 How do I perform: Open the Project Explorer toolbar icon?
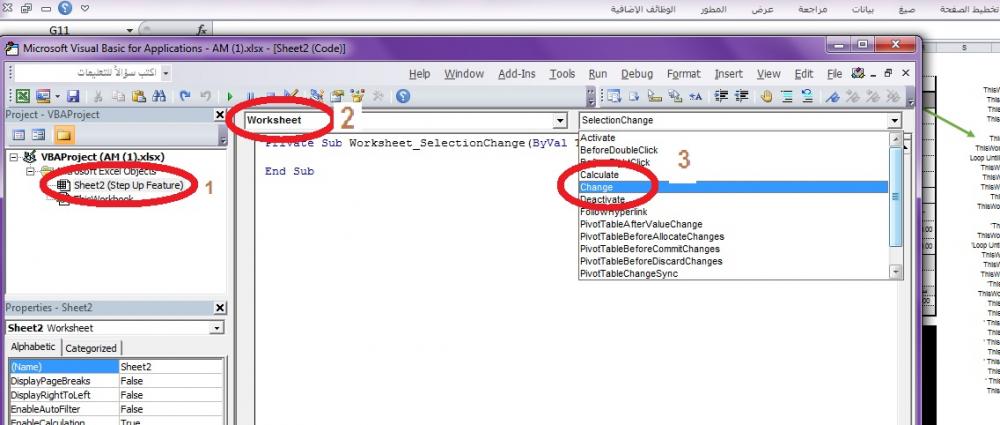pyautogui.click(x=316, y=96)
